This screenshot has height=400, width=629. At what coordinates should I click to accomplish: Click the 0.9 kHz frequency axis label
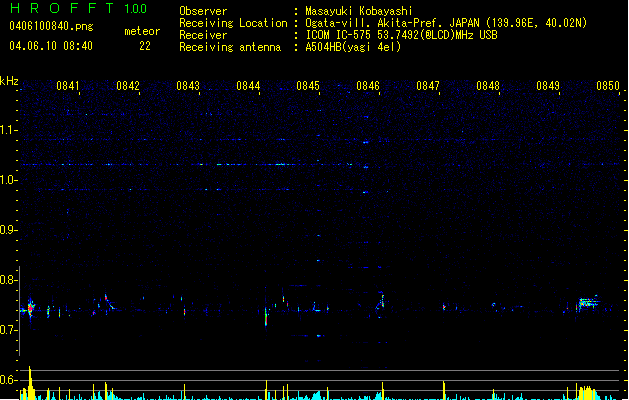pyautogui.click(x=8, y=230)
